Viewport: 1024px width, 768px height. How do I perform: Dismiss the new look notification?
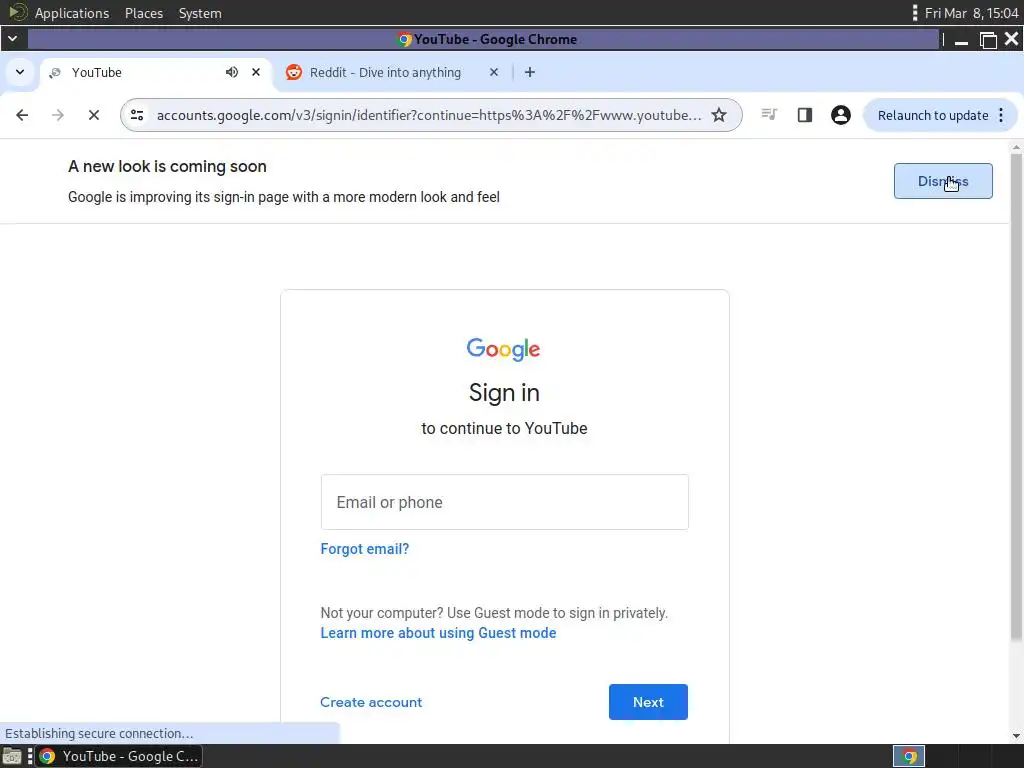[x=943, y=181]
